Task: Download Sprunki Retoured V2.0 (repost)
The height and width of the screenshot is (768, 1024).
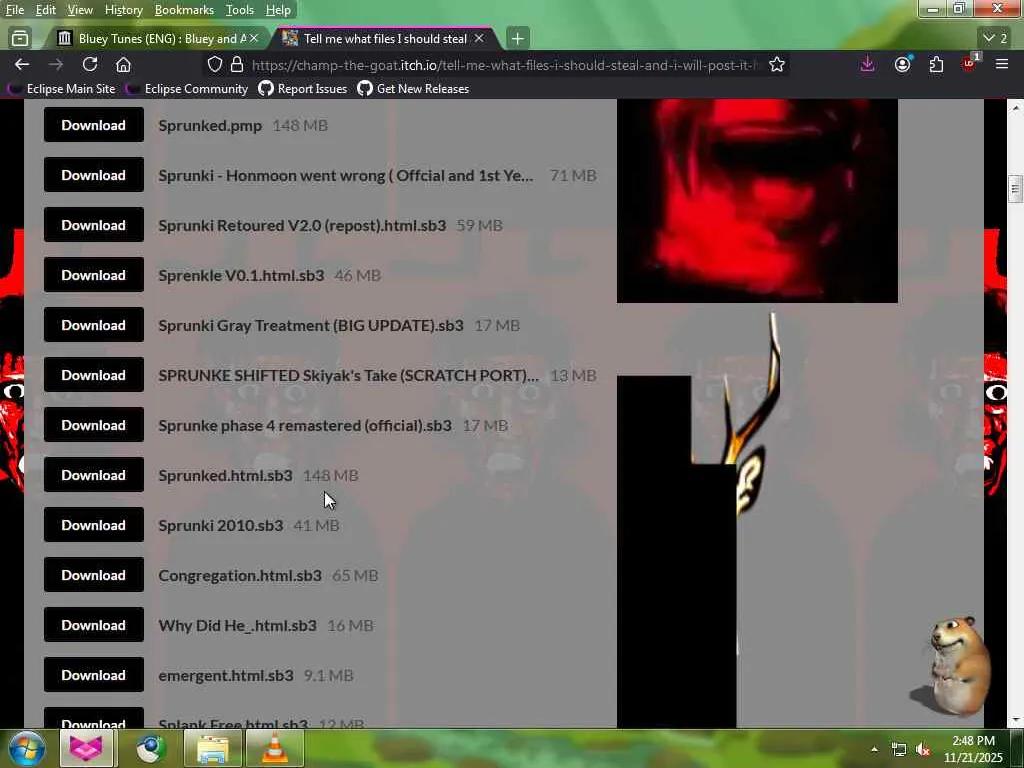Action: pyautogui.click(x=93, y=225)
